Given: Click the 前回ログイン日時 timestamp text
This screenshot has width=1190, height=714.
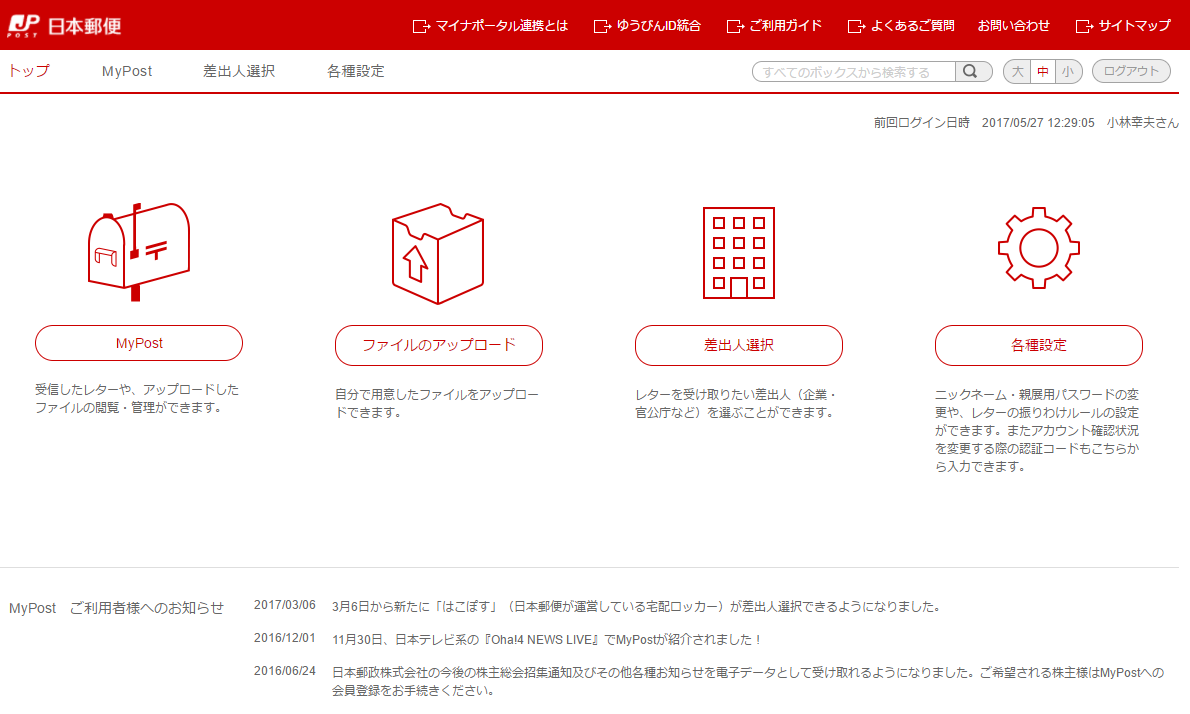Looking at the screenshot, I should point(984,122).
